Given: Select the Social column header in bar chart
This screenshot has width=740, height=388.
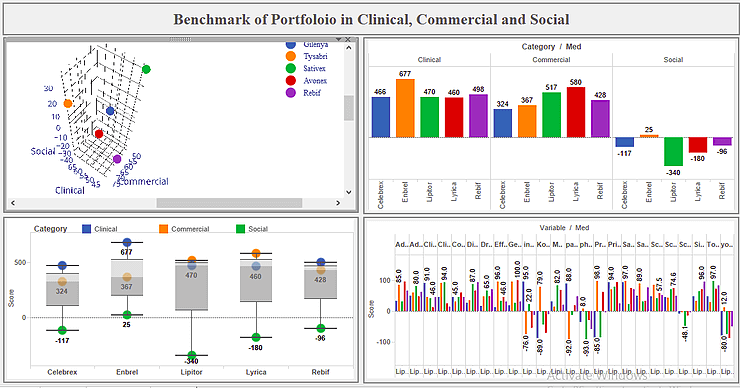Looking at the screenshot, I should point(673,60).
